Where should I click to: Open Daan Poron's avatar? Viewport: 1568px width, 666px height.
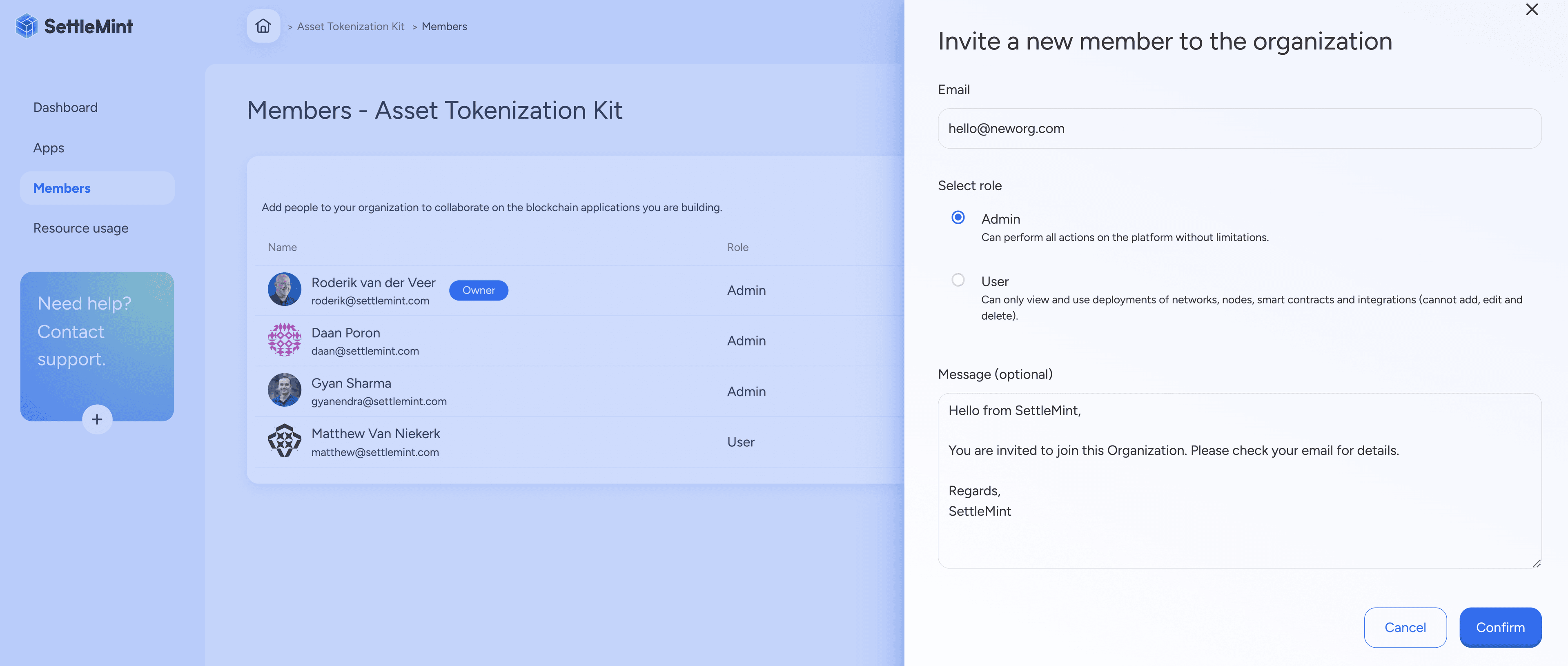(284, 340)
